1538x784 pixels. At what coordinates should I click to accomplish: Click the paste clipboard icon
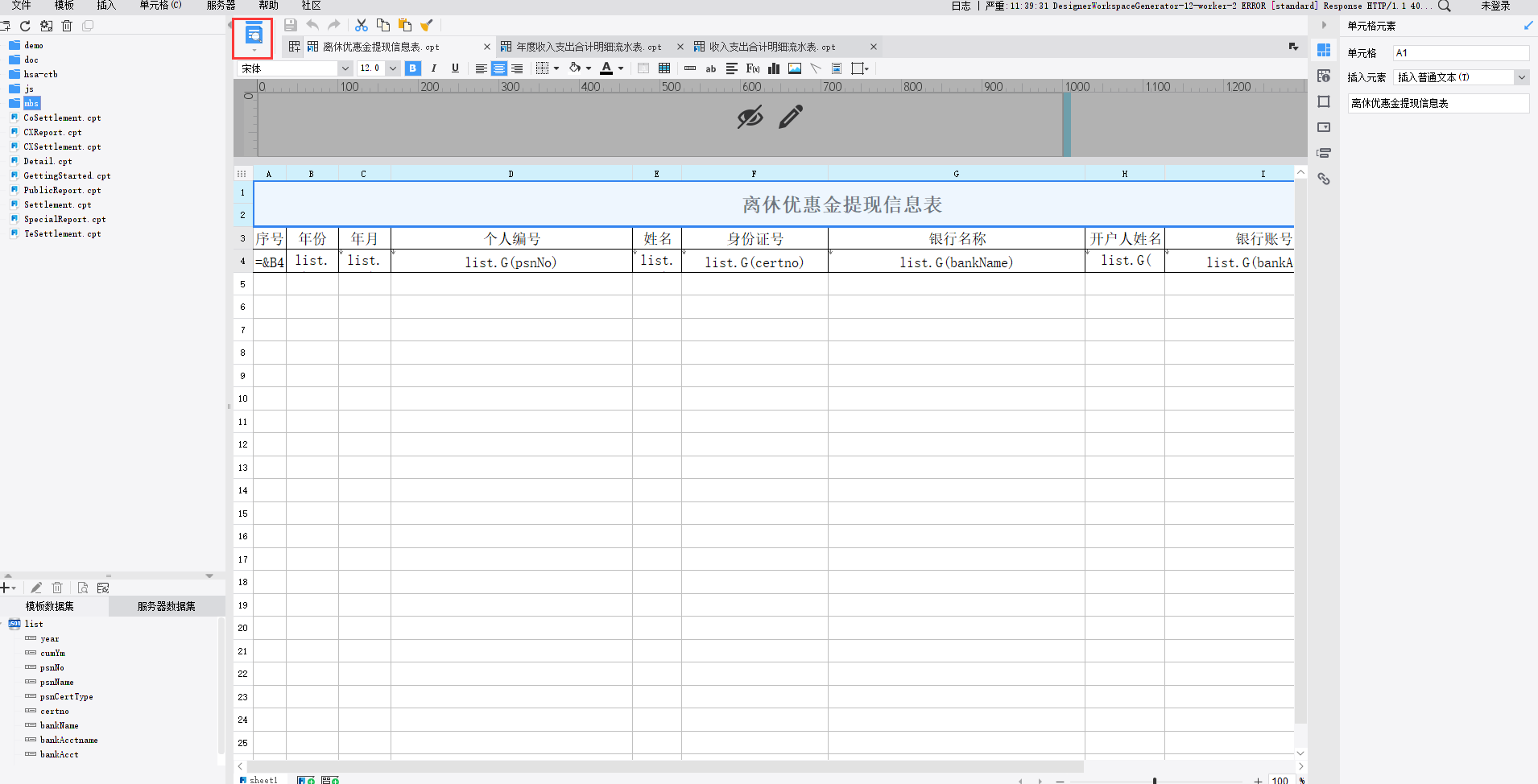[405, 25]
